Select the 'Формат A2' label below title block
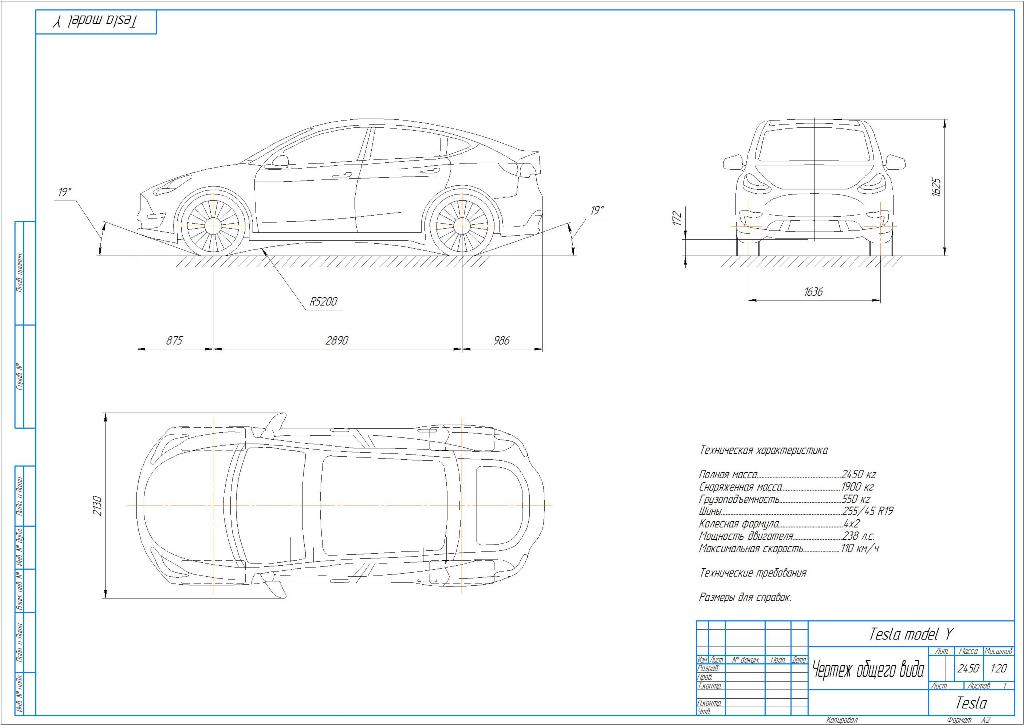This screenshot has height=725, width=1024. tap(967, 720)
